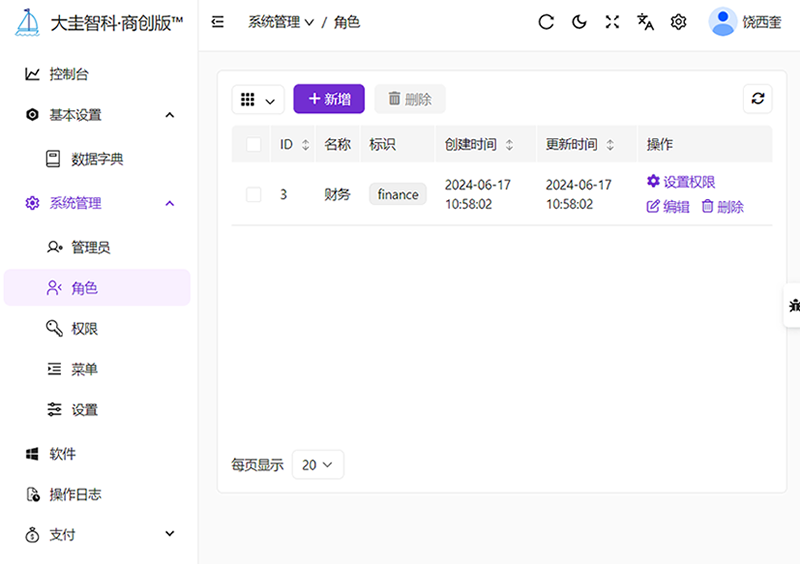800x564 pixels.
Task: Select all rows using the header checkbox
Action: click(x=254, y=144)
